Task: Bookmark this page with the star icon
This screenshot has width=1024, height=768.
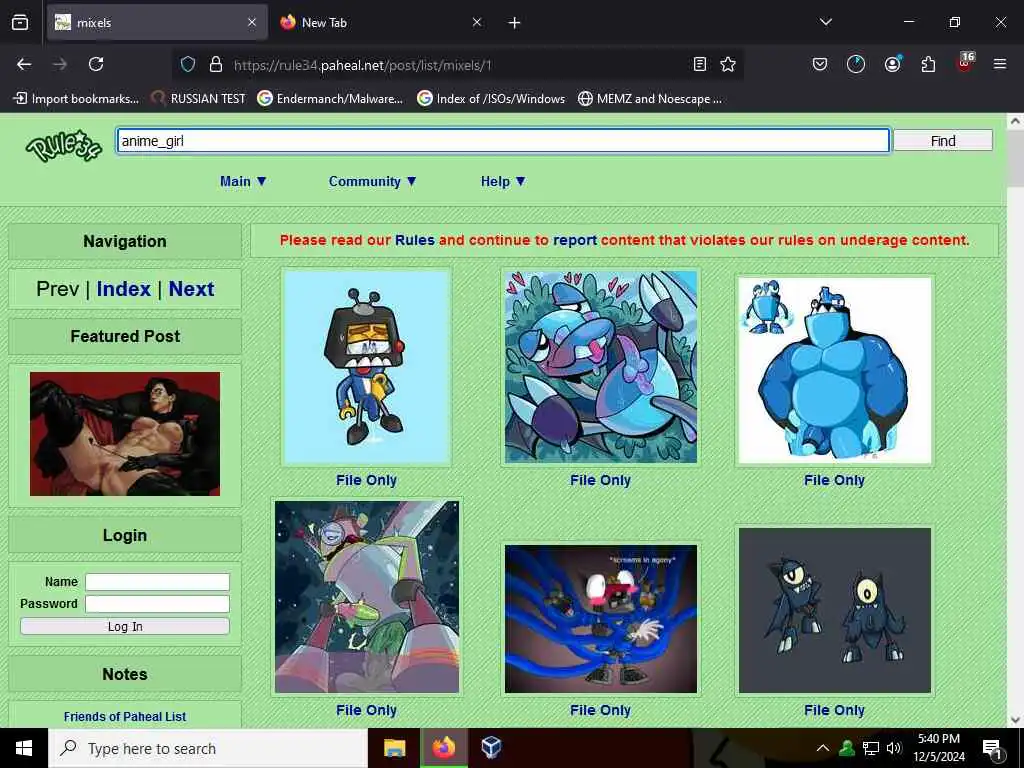Action: tap(728, 64)
